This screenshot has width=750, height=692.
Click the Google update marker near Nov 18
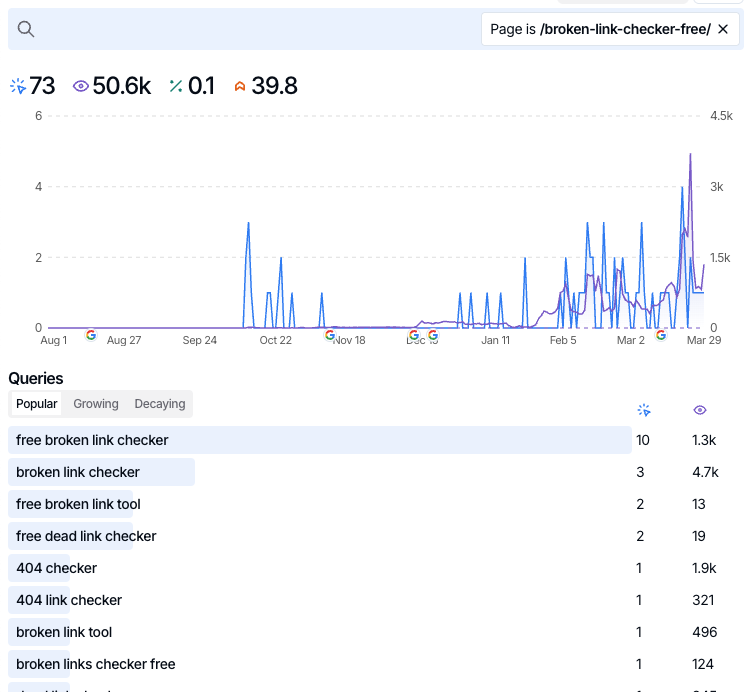tap(330, 335)
